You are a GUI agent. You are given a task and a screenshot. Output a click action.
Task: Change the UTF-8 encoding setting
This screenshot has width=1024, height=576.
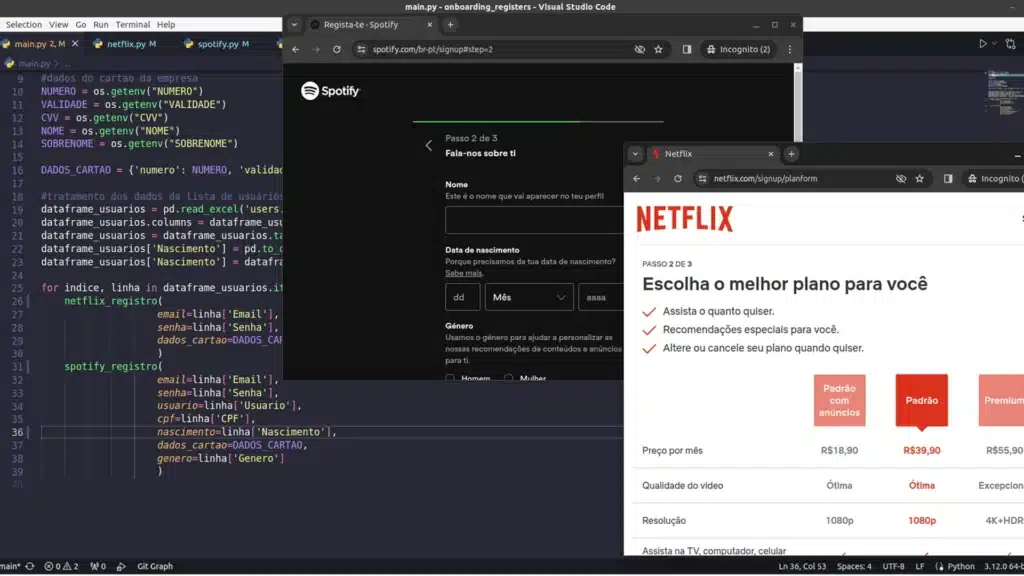coord(893,567)
